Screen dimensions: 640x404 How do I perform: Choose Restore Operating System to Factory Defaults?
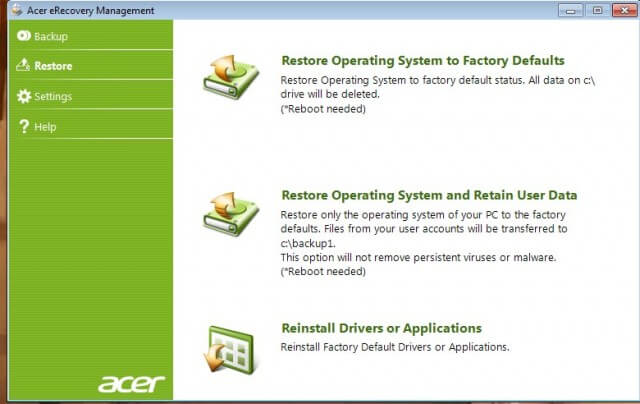[x=423, y=60]
